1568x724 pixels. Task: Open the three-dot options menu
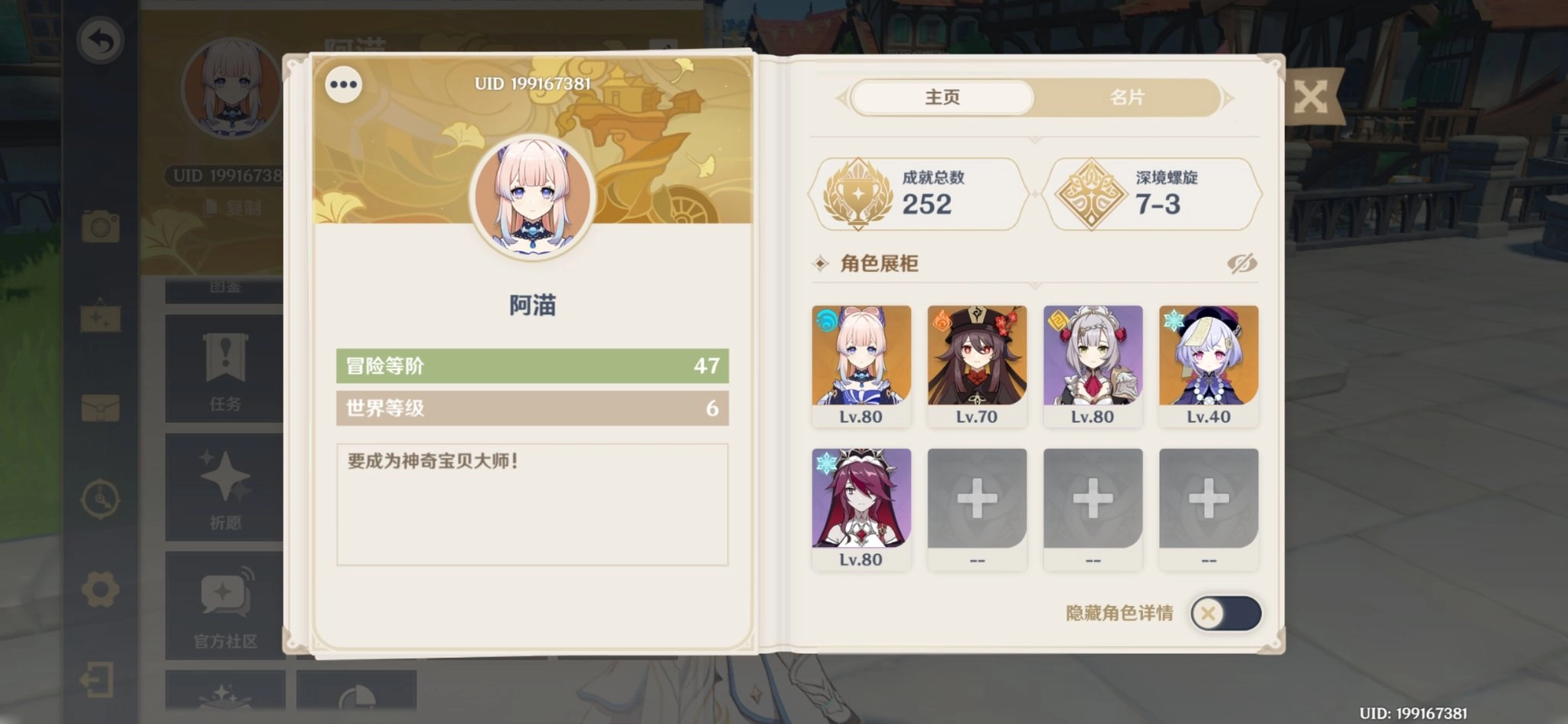(x=343, y=84)
